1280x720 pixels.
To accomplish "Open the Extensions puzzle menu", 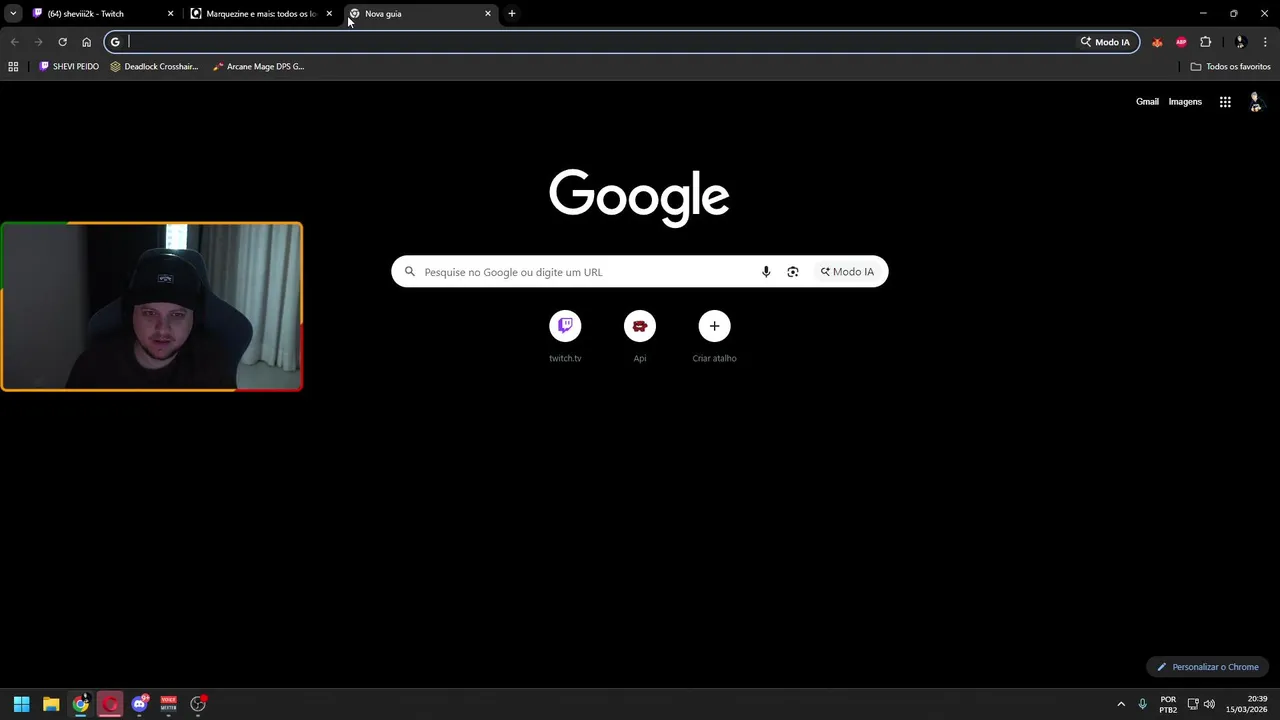I will click(x=1205, y=42).
